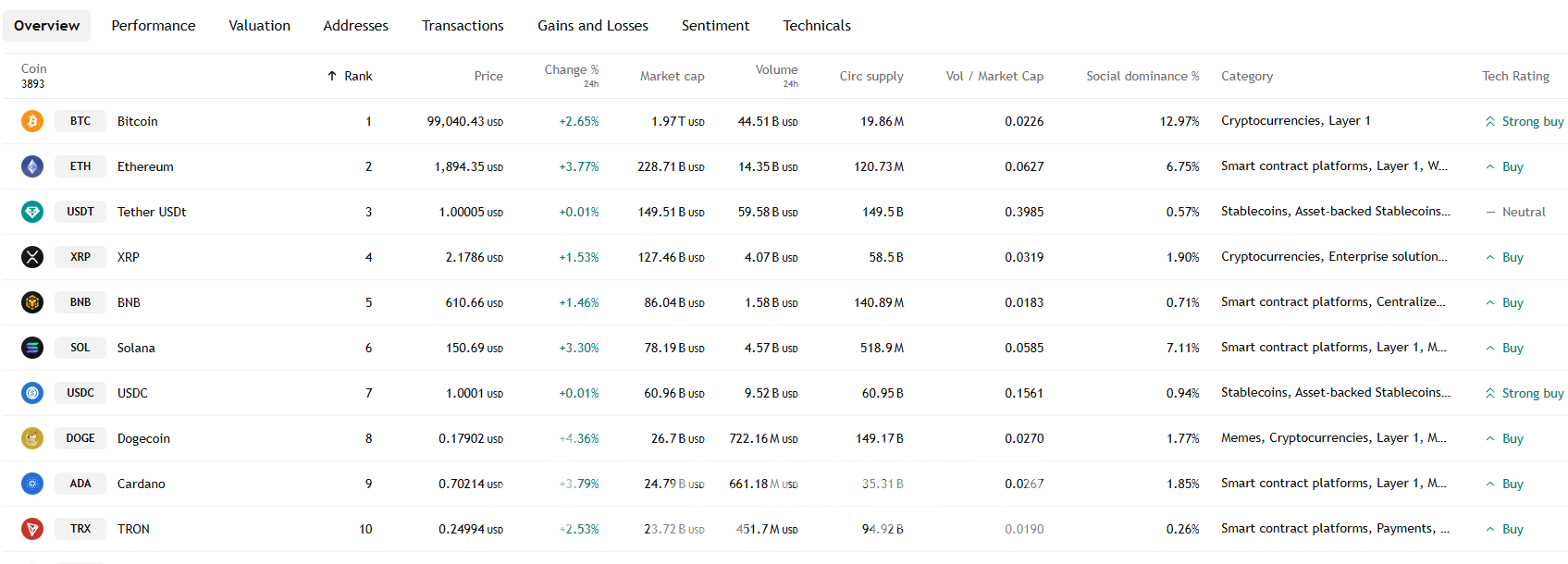
Task: Click the Ethereum diamond logo icon
Action: (32, 166)
